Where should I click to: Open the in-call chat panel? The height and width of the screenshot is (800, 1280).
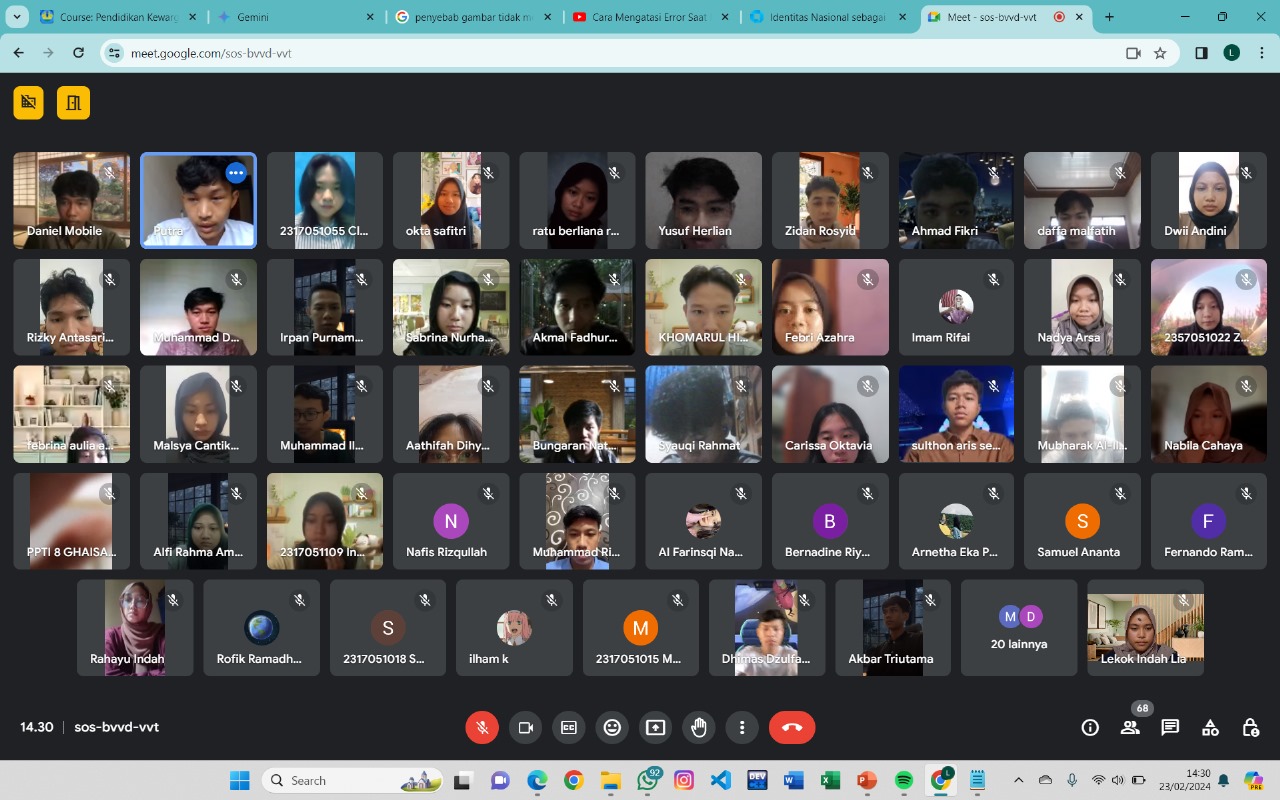click(x=1170, y=728)
